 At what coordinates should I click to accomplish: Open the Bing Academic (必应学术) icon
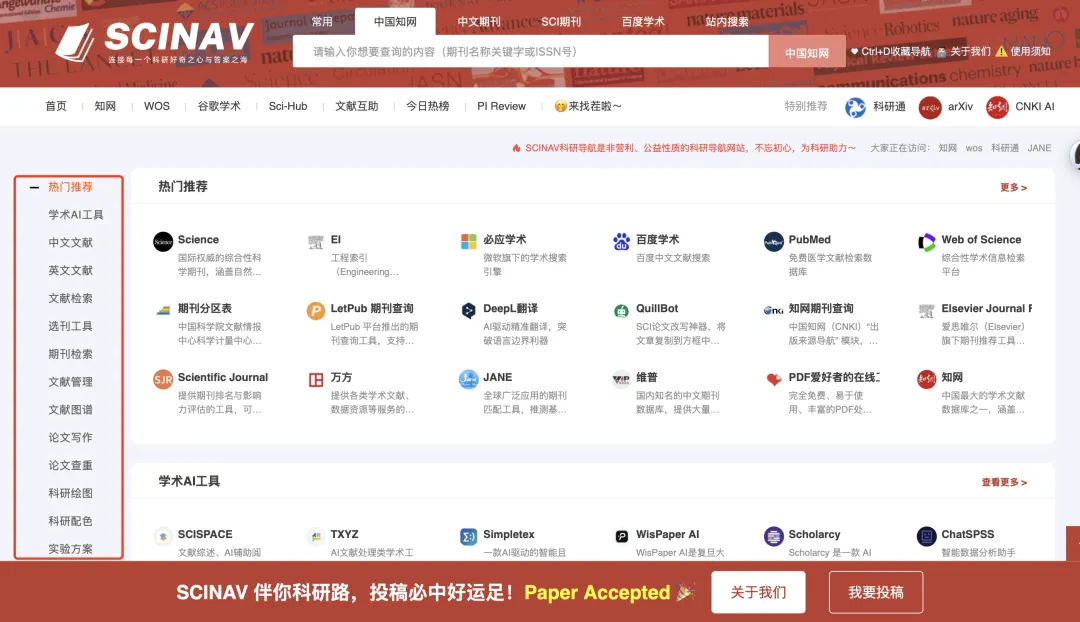[468, 242]
